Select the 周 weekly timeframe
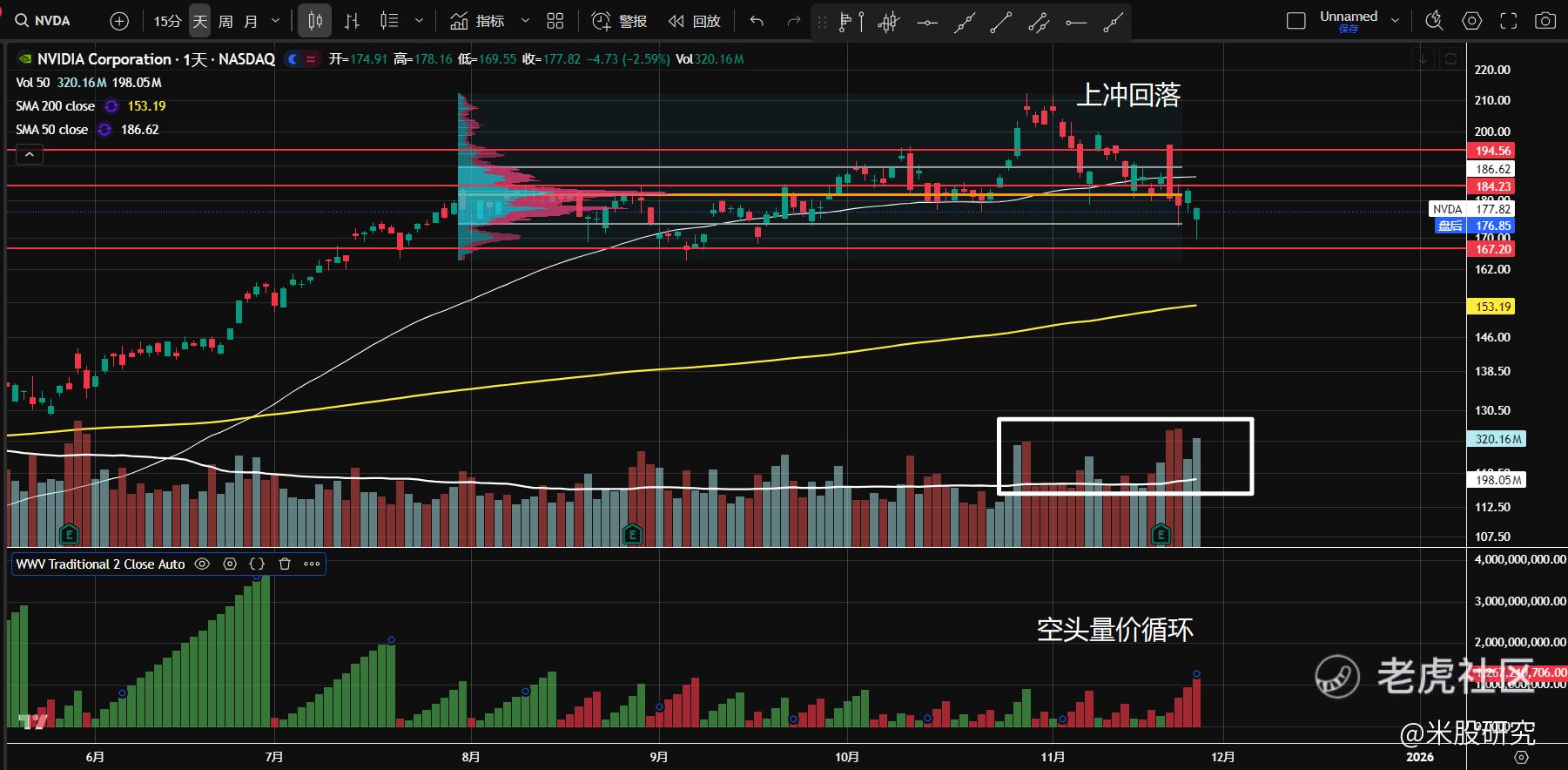 point(225,21)
